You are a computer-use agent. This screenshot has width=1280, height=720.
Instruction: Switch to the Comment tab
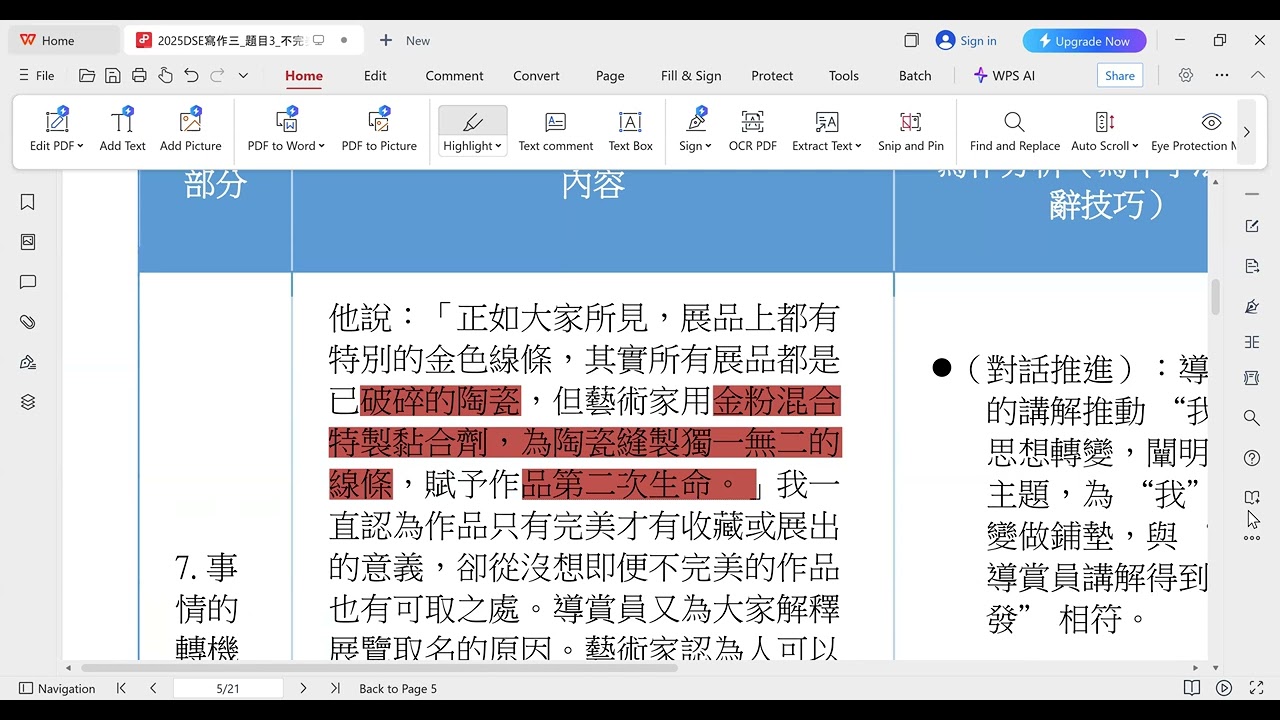coord(454,75)
